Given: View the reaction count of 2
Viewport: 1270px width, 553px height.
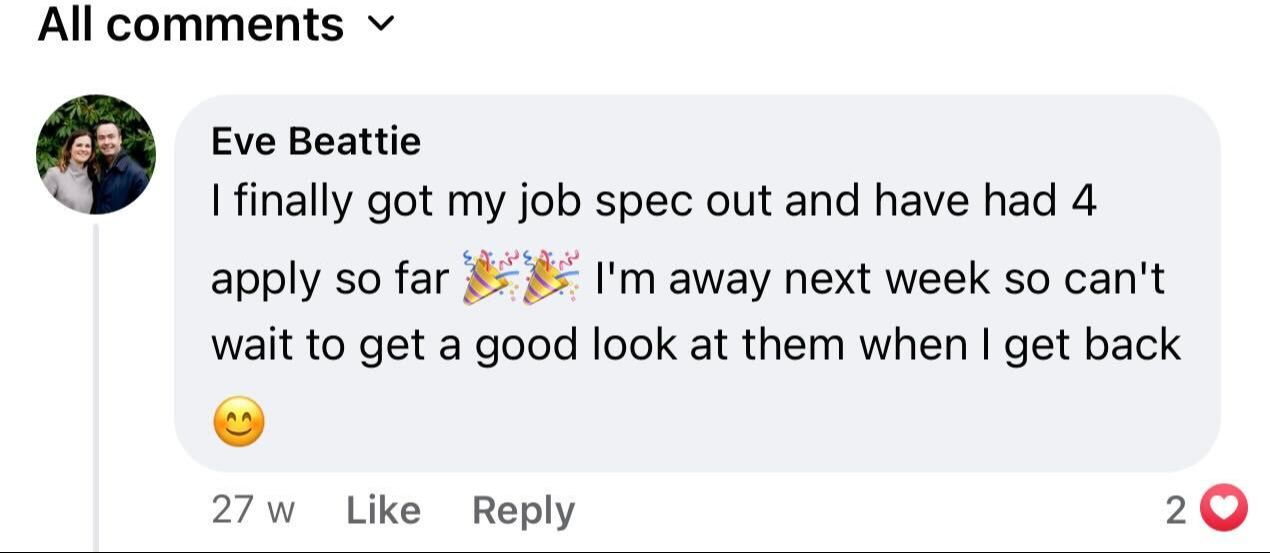Looking at the screenshot, I should tap(1176, 510).
